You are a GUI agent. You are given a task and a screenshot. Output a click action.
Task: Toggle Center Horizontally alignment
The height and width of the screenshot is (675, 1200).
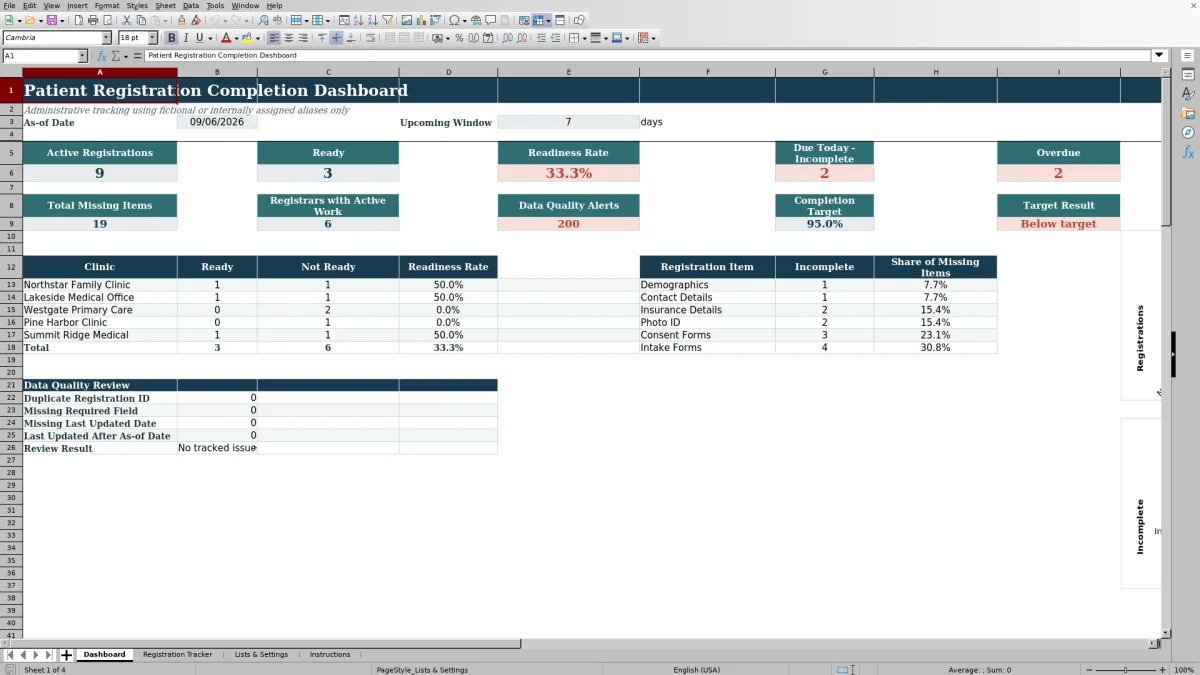coord(288,38)
